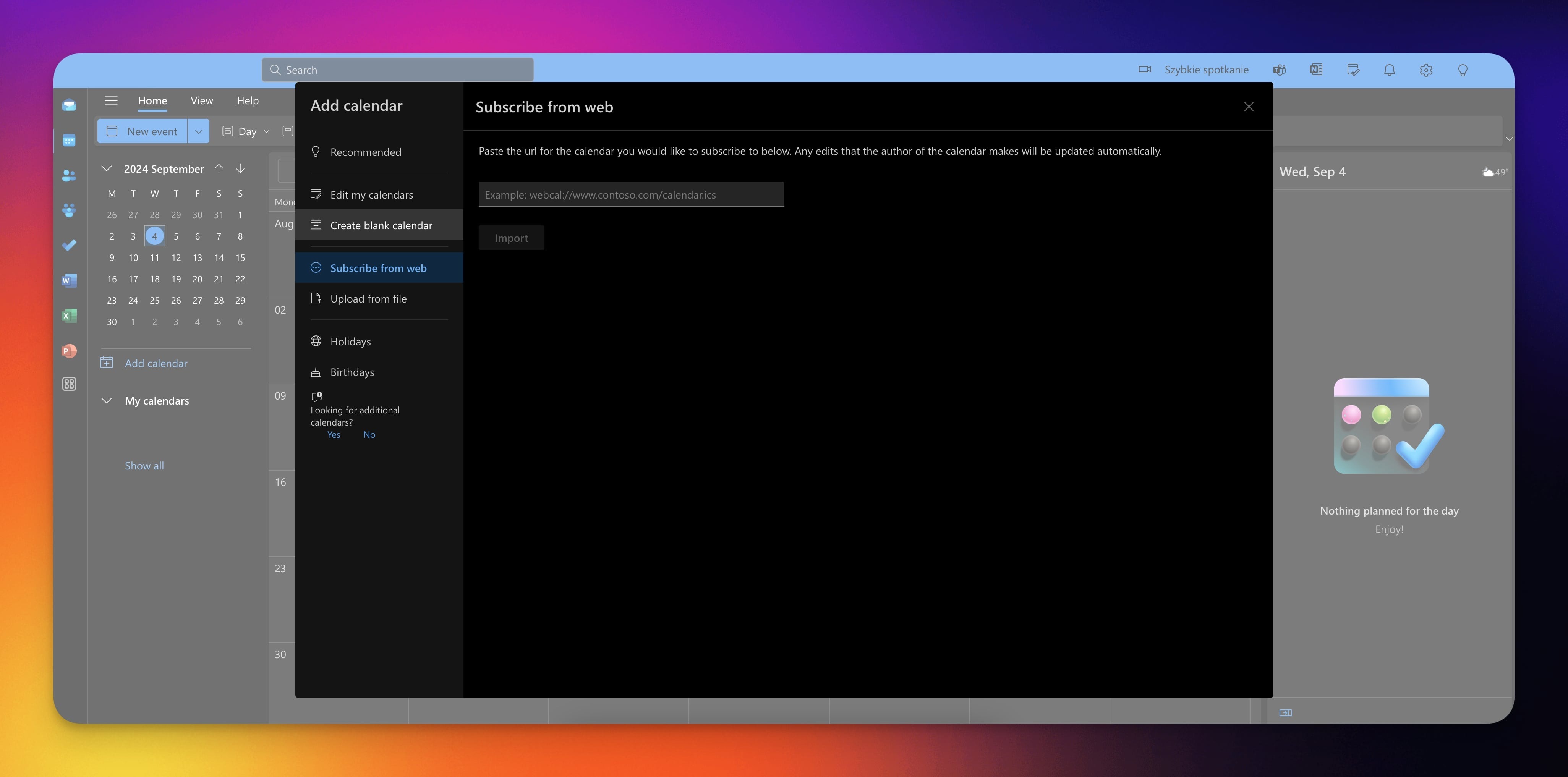Click the calendar URL input field
Viewport: 1568px width, 777px height.
[631, 195]
